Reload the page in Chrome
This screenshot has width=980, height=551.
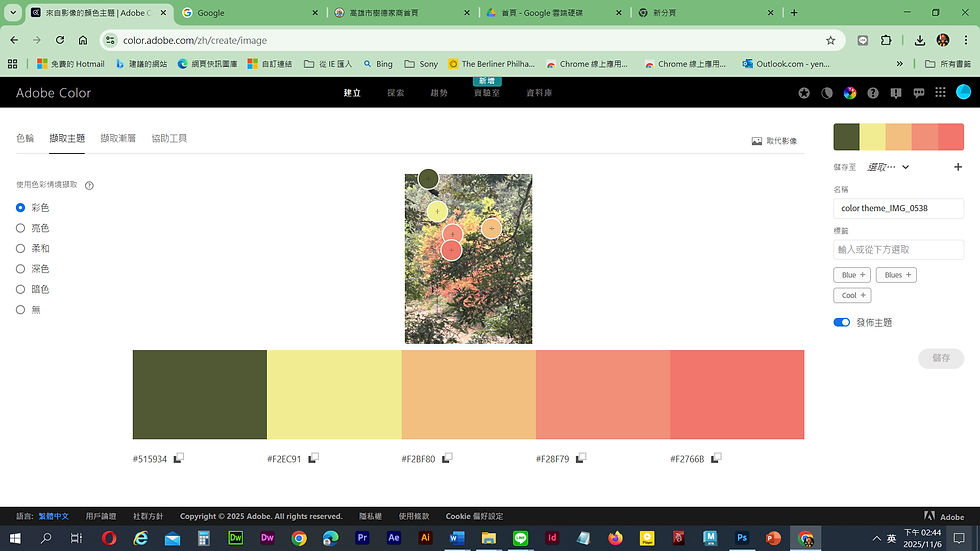(x=60, y=40)
